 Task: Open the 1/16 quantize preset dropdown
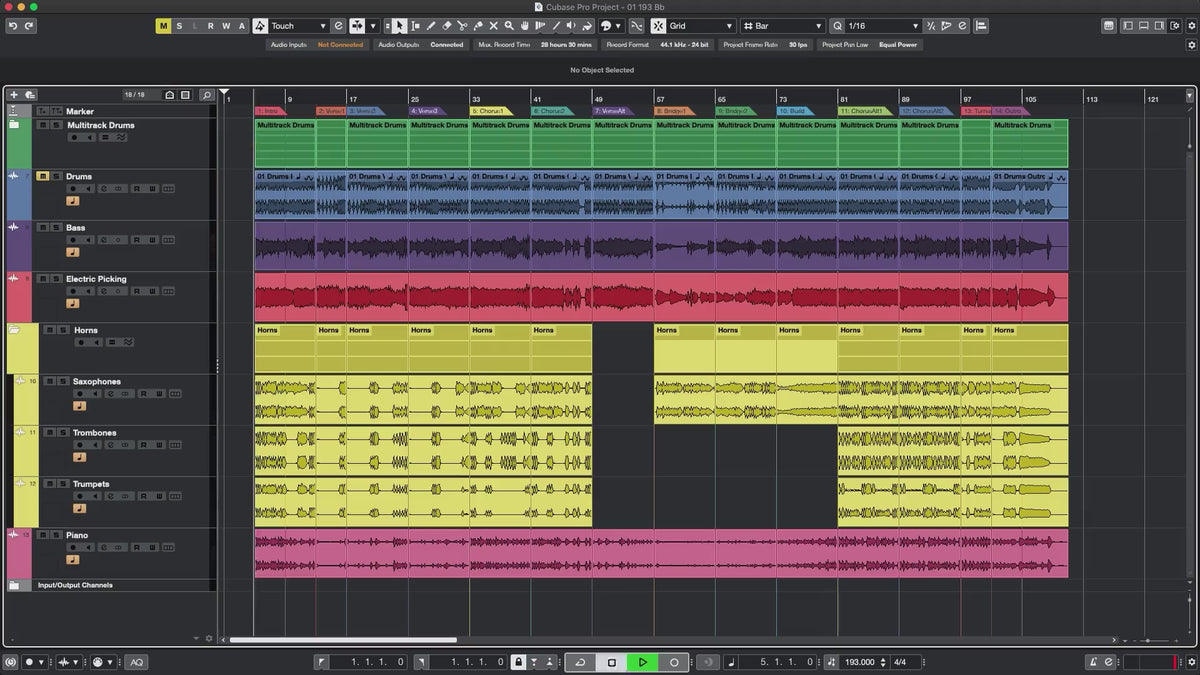882,26
